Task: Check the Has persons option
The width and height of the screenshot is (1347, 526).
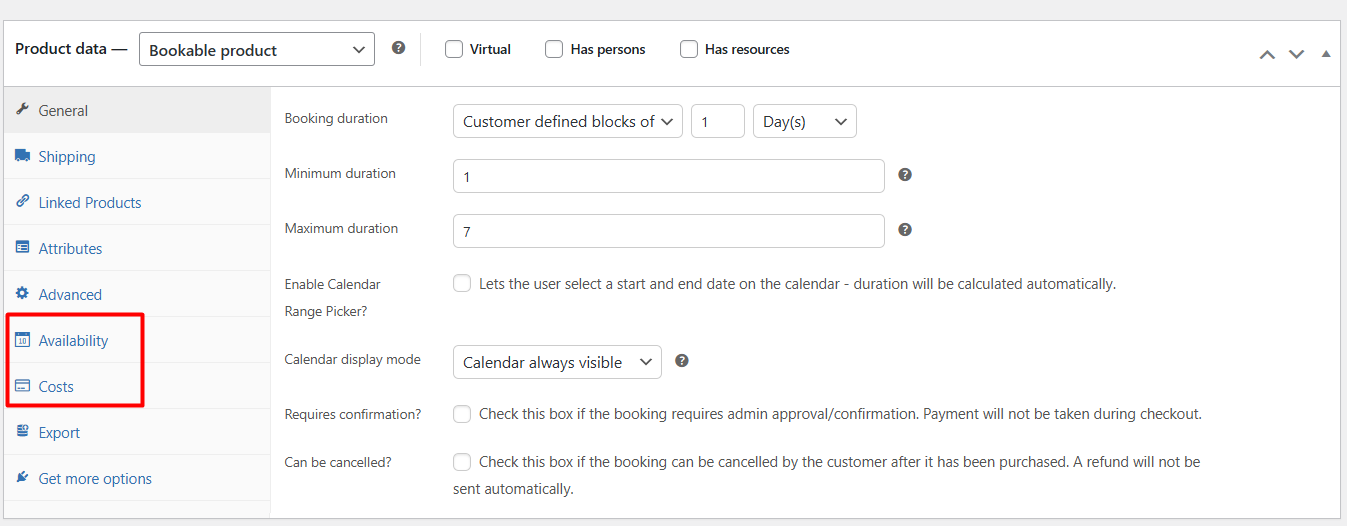Action: [554, 49]
